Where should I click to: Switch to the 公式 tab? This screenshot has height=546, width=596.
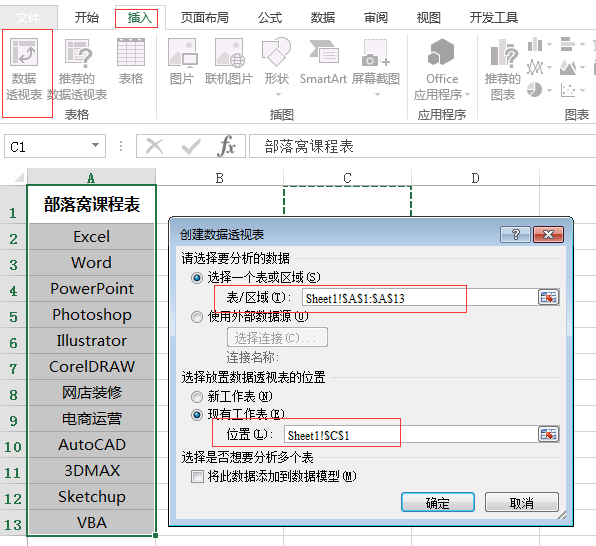pos(270,17)
